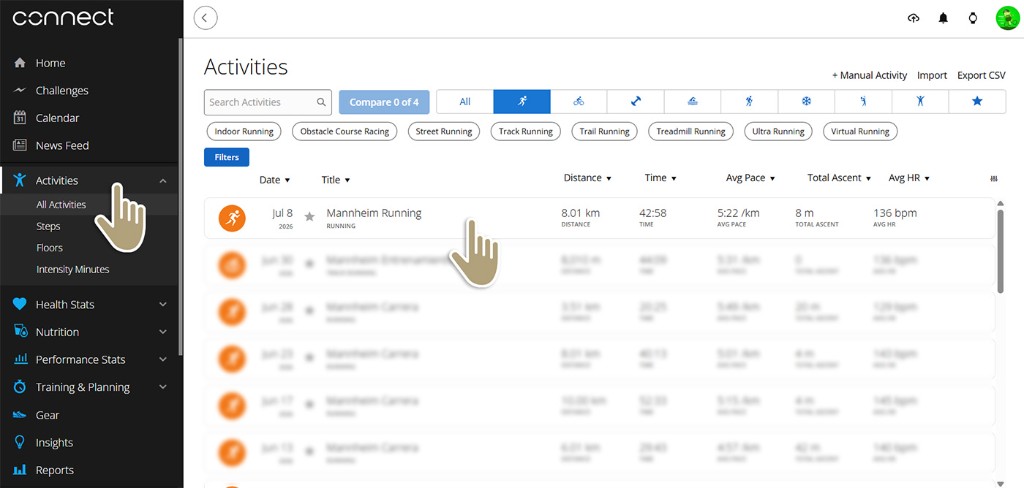Select the dumbbell Gym activity tab
Screen dimensions: 1024x488
tap(635, 102)
